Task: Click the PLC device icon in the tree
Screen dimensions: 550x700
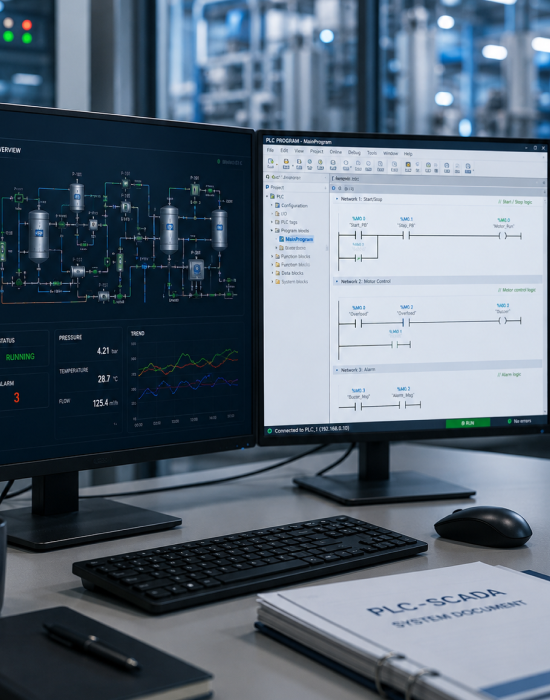Action: 273,196
